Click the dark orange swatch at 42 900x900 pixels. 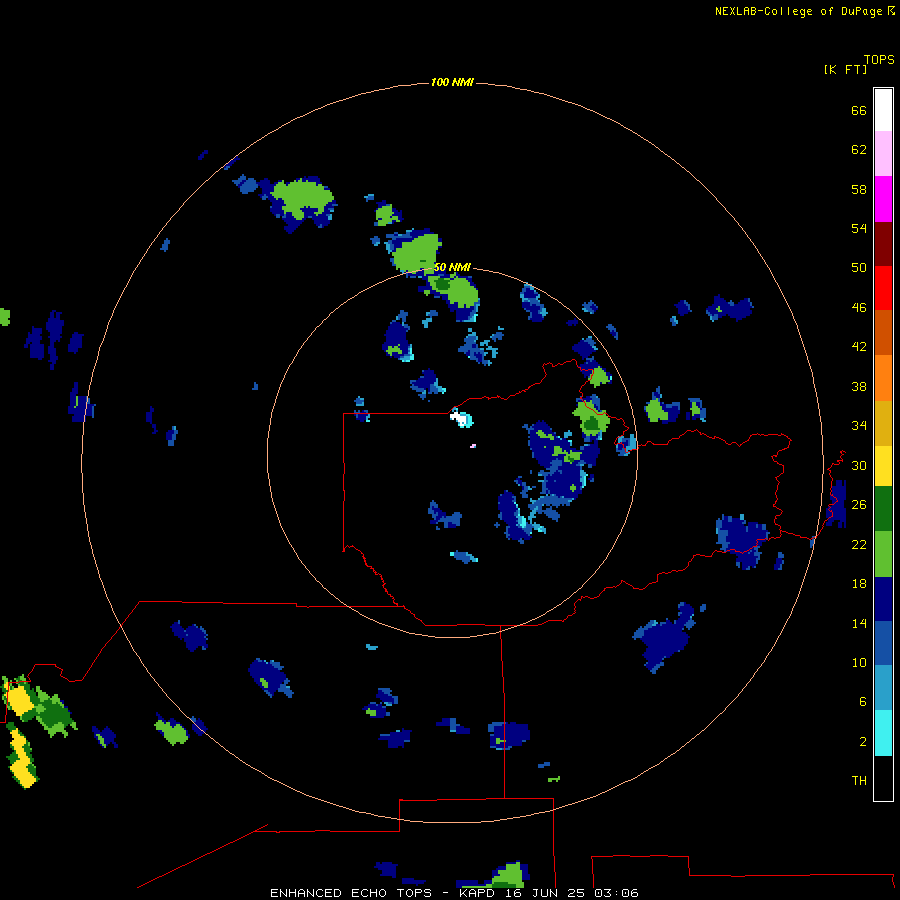pyautogui.click(x=883, y=332)
